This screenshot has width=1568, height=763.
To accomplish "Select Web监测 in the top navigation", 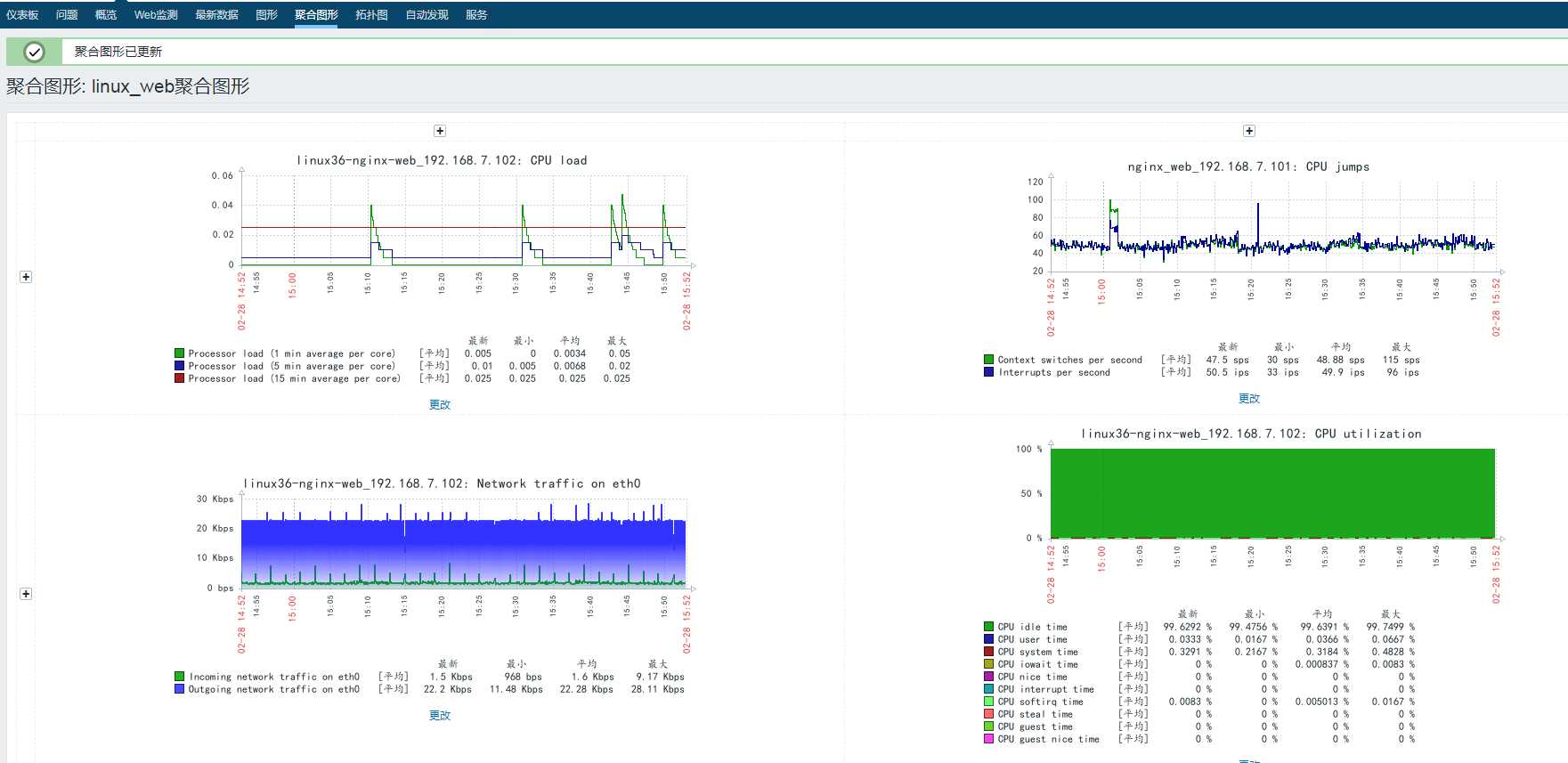I will click(156, 15).
